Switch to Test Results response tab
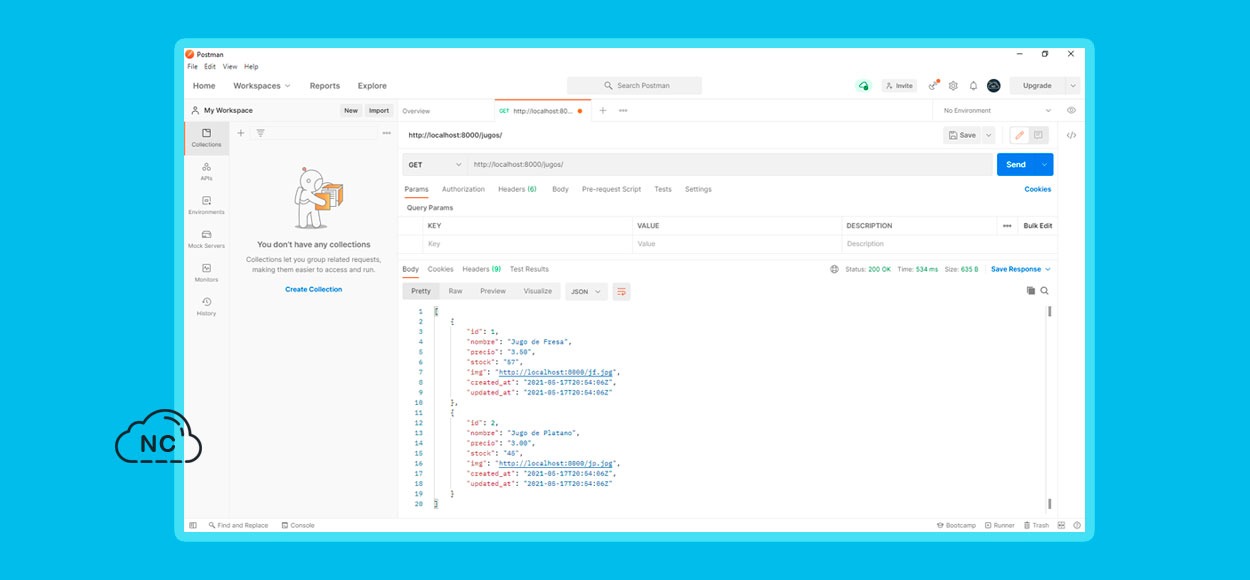1250x580 pixels. [529, 269]
